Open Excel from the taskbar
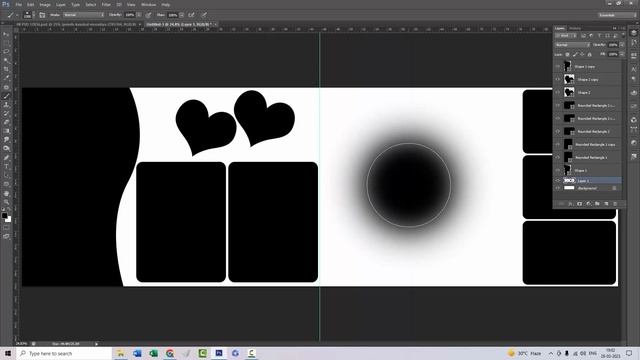The width and height of the screenshot is (640, 360). (x=153, y=353)
